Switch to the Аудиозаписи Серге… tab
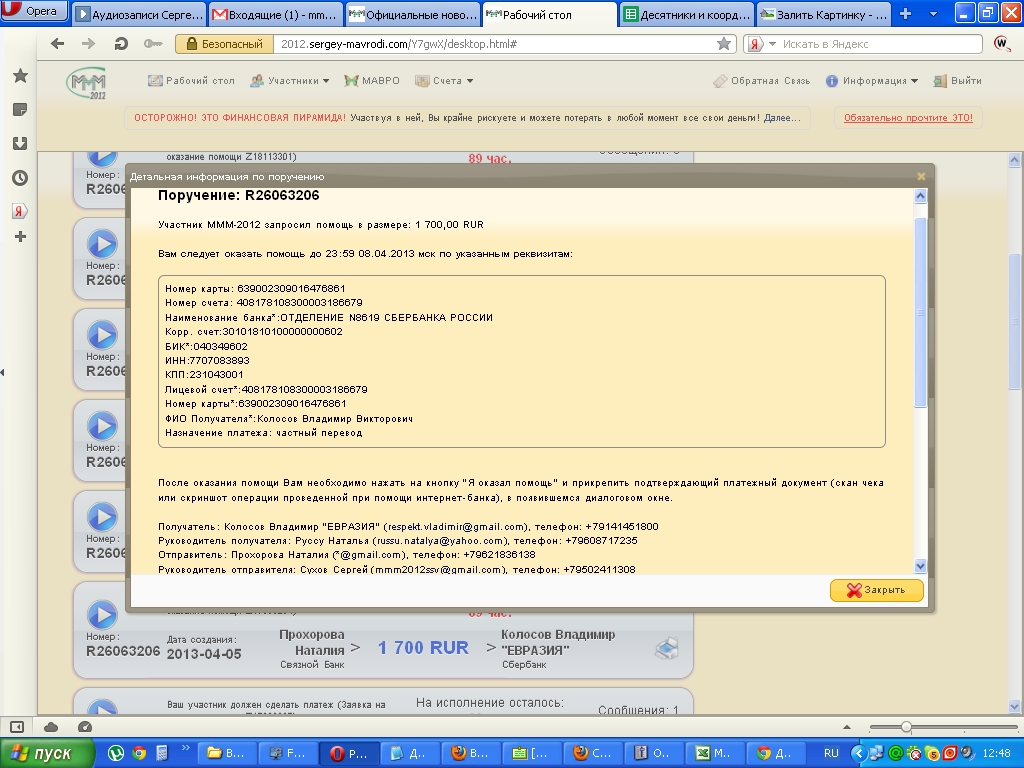The image size is (1024, 768). coord(139,14)
